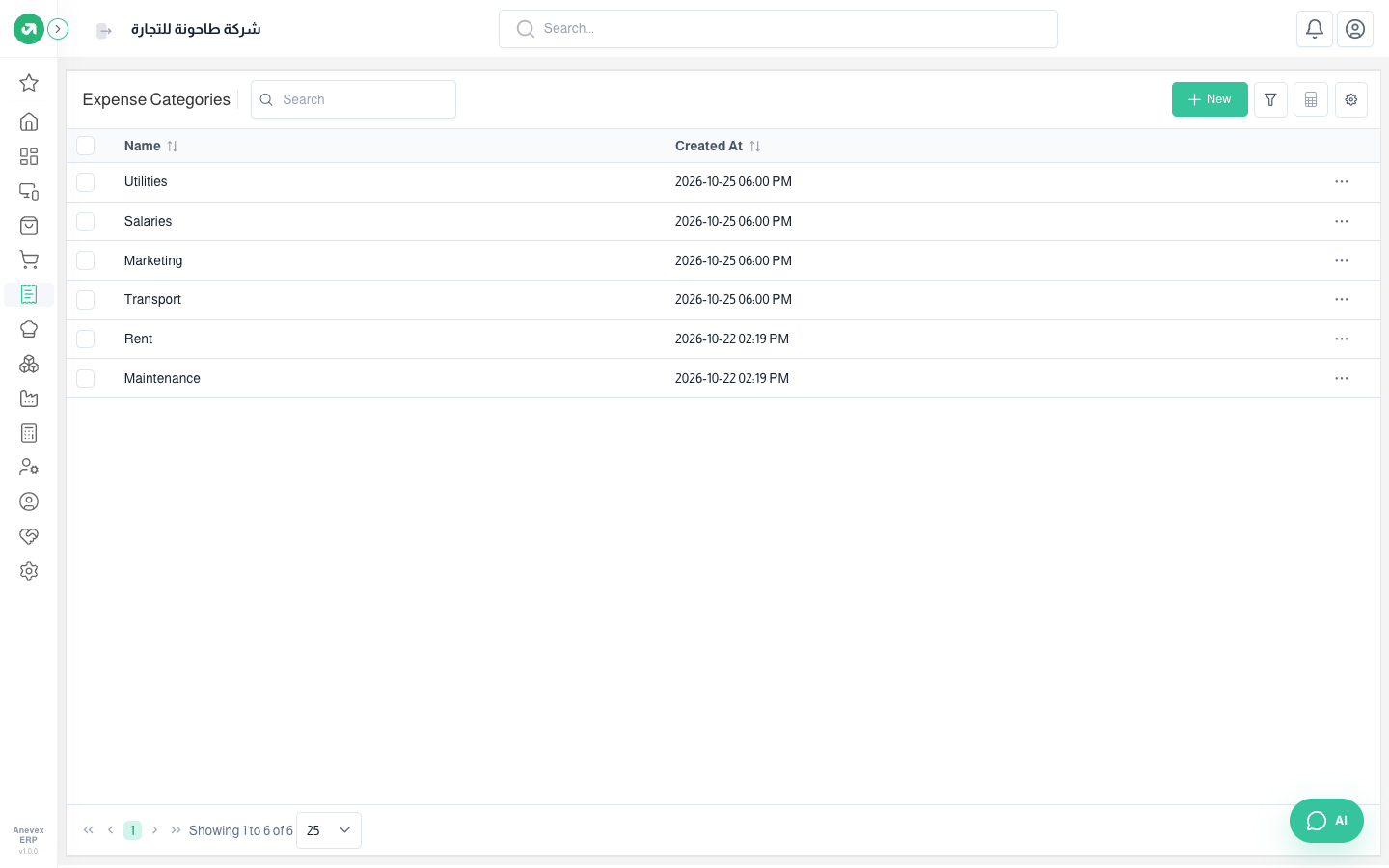The image size is (1389, 868).
Task: Open the shopping cart icon in sidebar
Action: click(x=29, y=259)
